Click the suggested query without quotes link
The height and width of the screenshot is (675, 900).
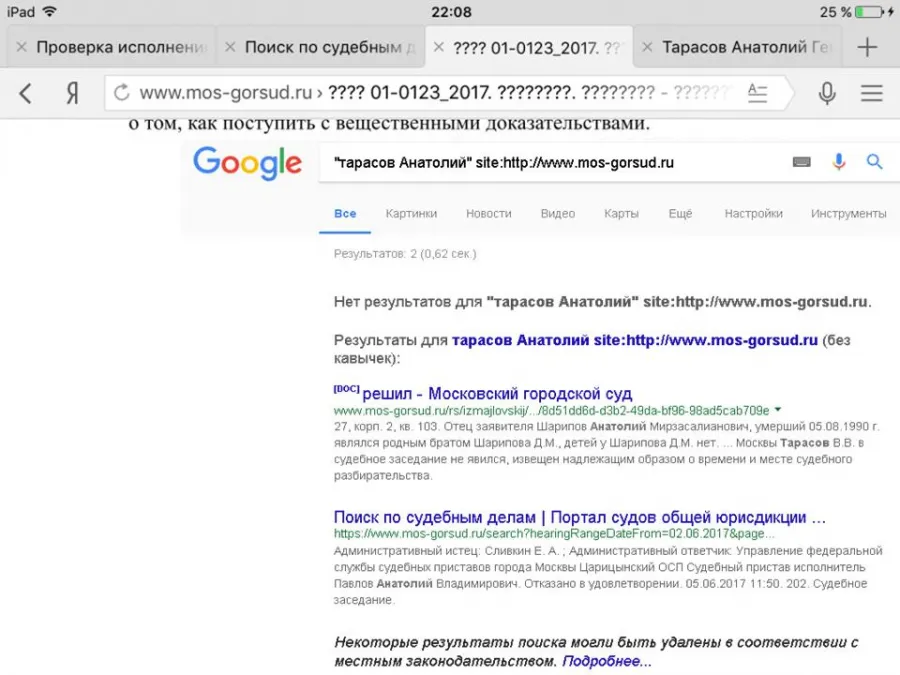pyautogui.click(x=634, y=340)
